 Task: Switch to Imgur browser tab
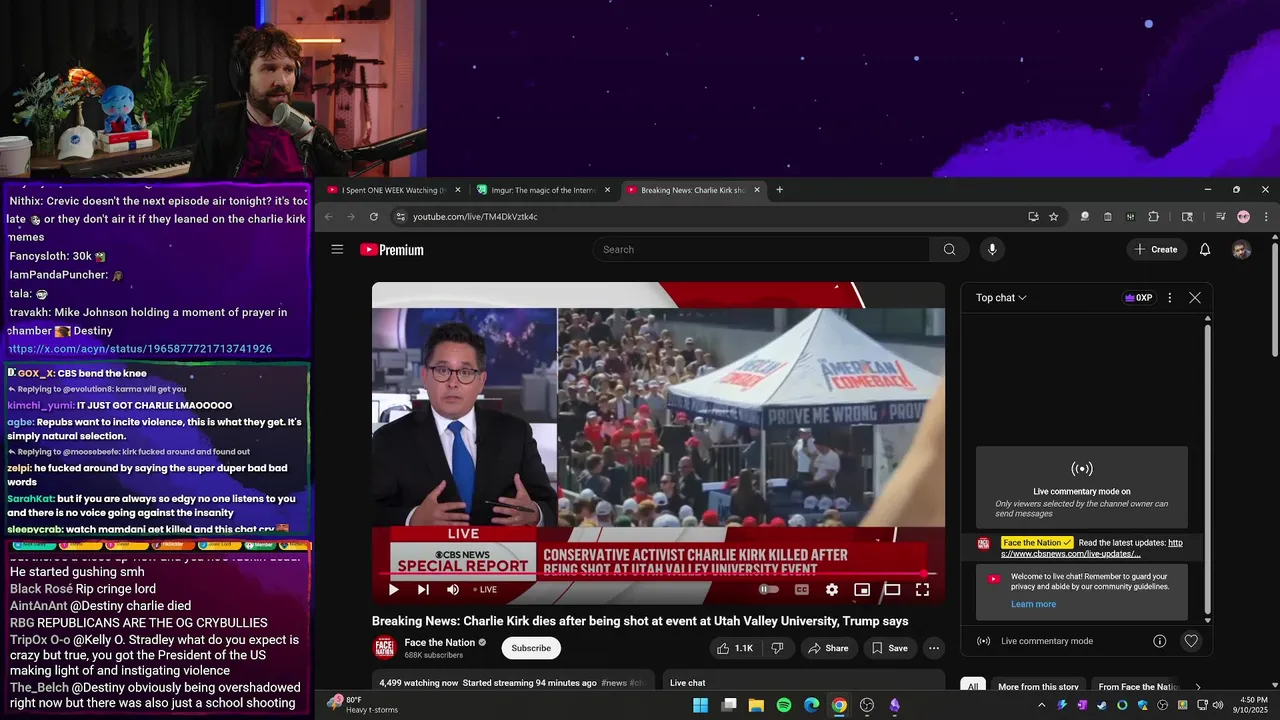tap(544, 190)
